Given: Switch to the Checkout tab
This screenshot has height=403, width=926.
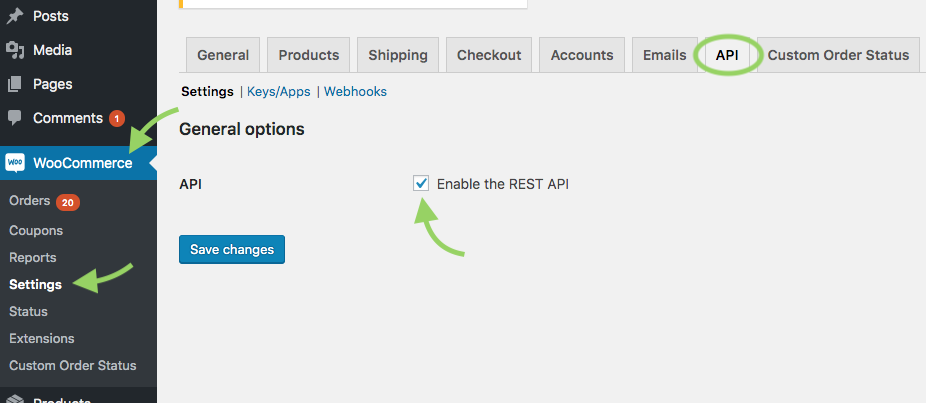Looking at the screenshot, I should point(489,55).
